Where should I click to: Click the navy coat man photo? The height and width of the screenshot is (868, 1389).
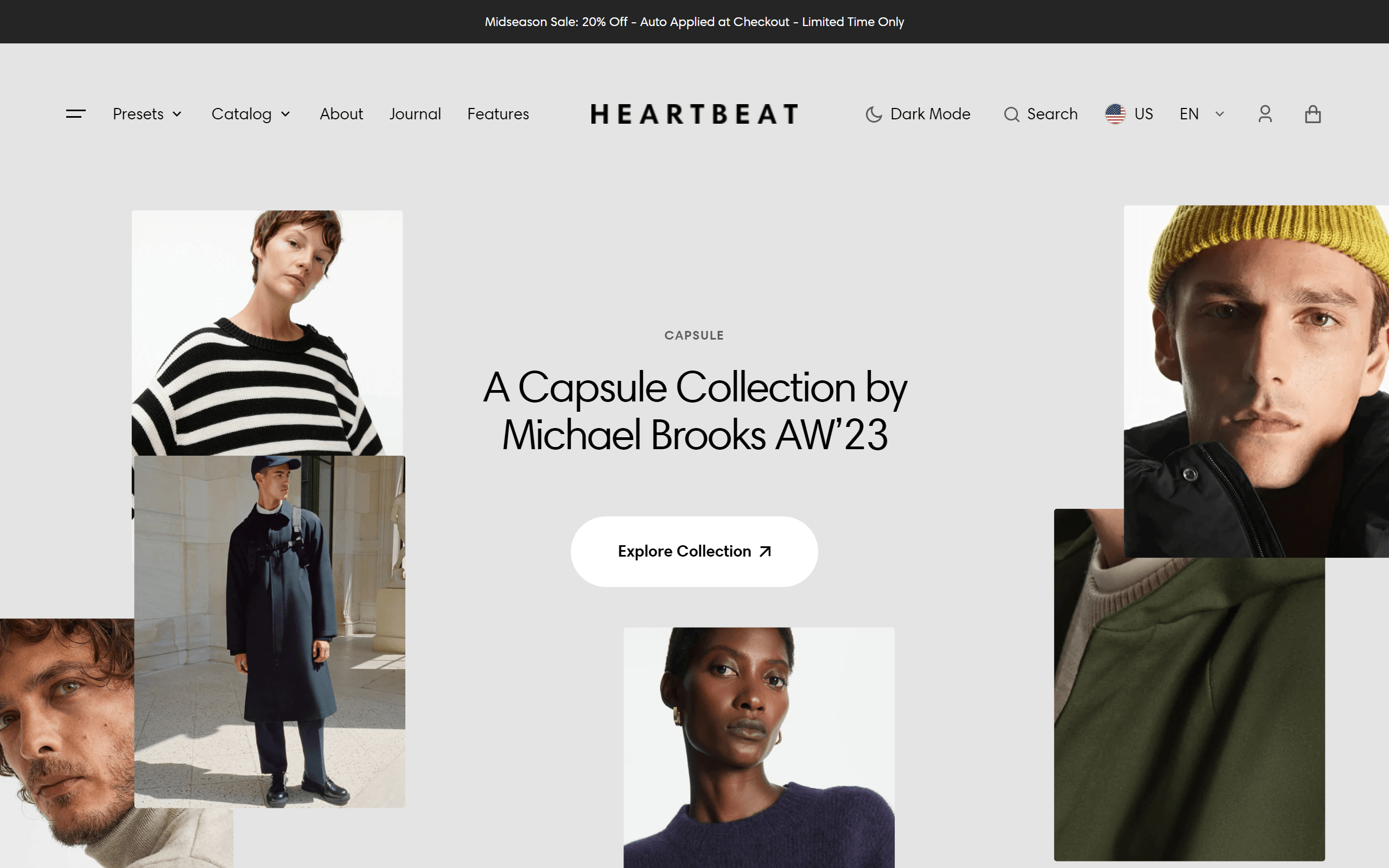[269, 631]
